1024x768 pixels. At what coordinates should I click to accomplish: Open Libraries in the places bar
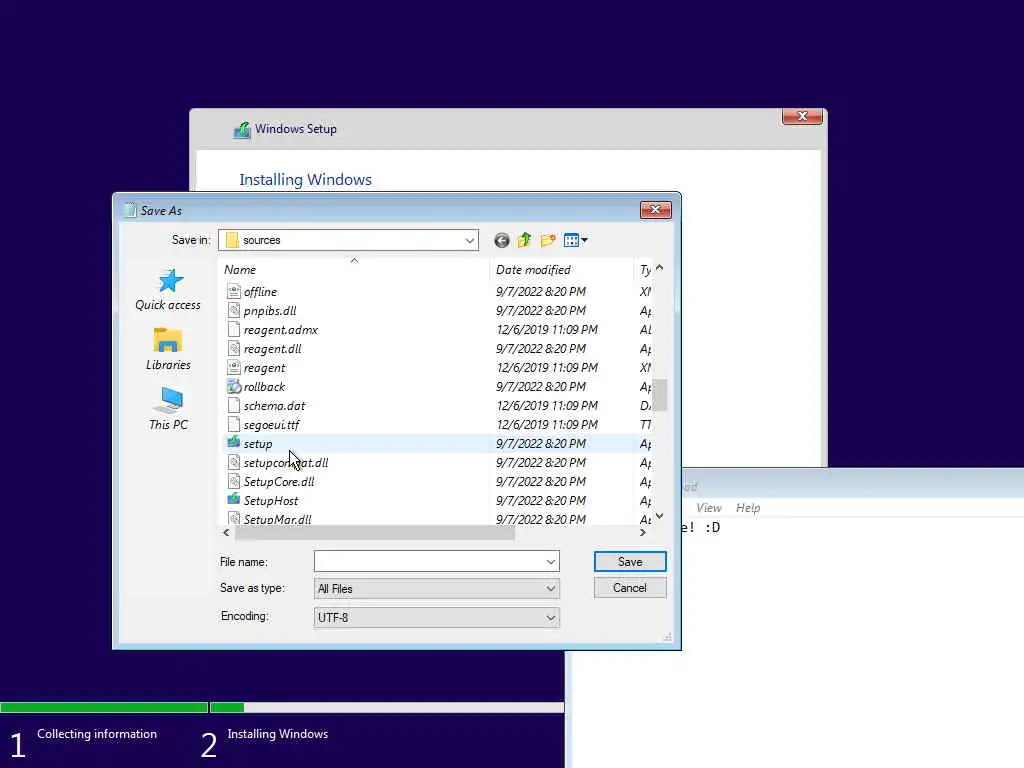[x=168, y=349]
